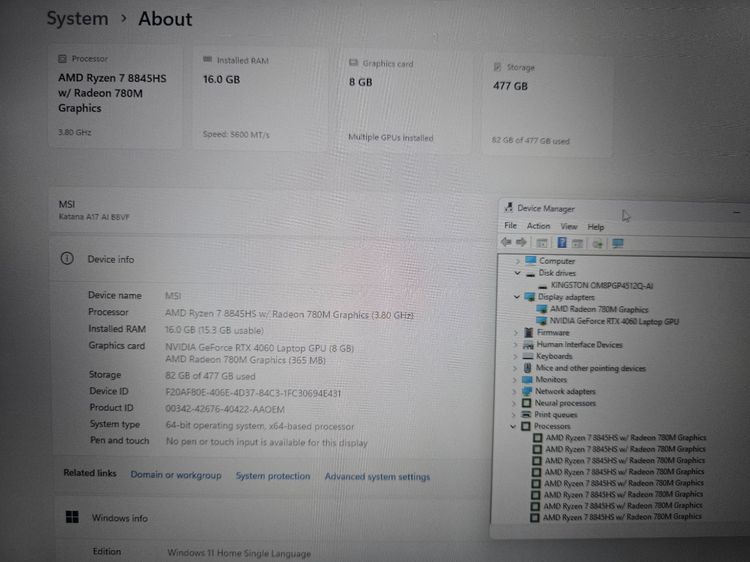Click 82 GB of 477 GB used on Storage card

pyautogui.click(x=530, y=141)
